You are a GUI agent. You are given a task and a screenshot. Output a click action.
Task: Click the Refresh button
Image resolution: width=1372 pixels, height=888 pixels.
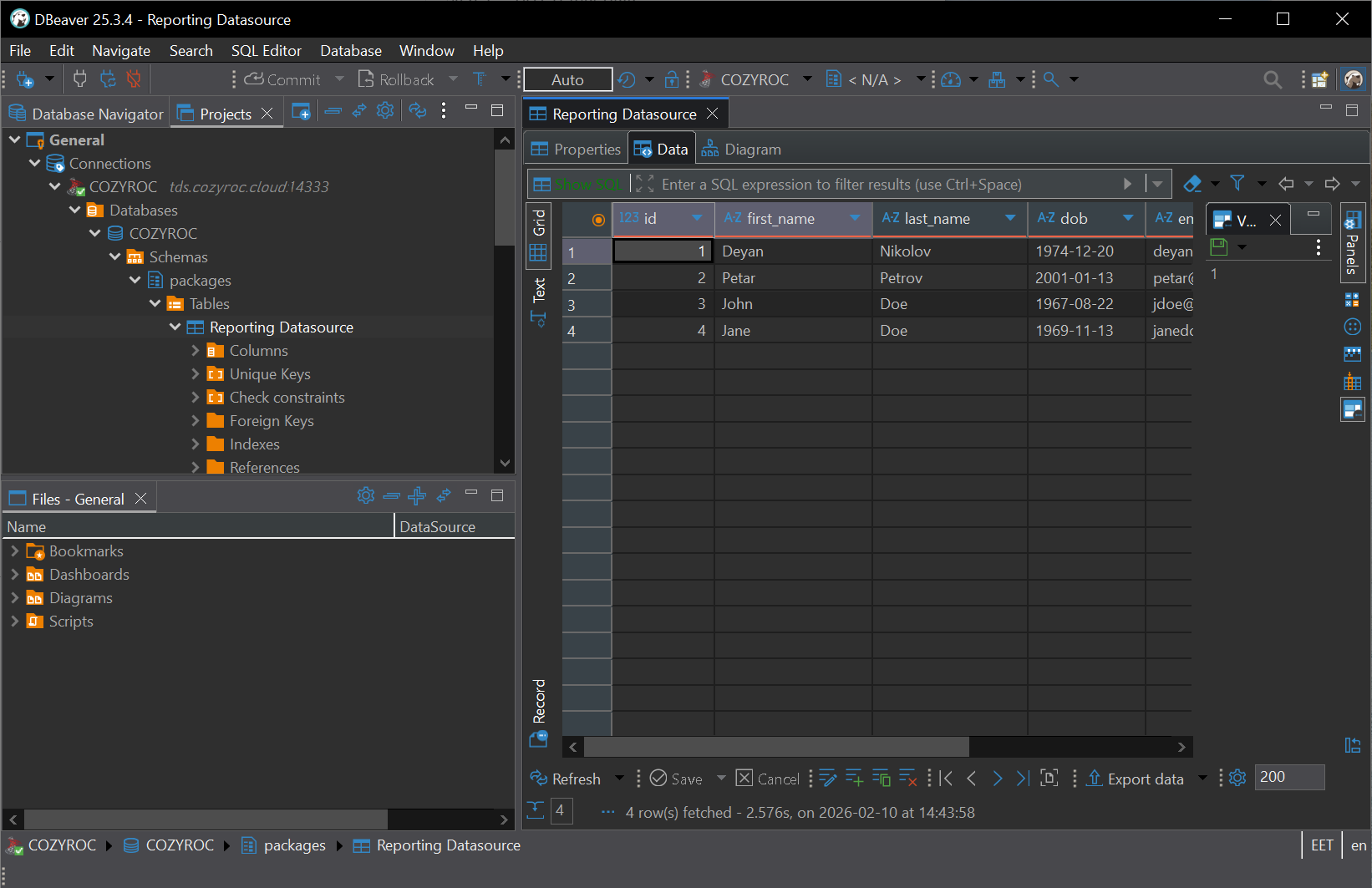tap(567, 779)
